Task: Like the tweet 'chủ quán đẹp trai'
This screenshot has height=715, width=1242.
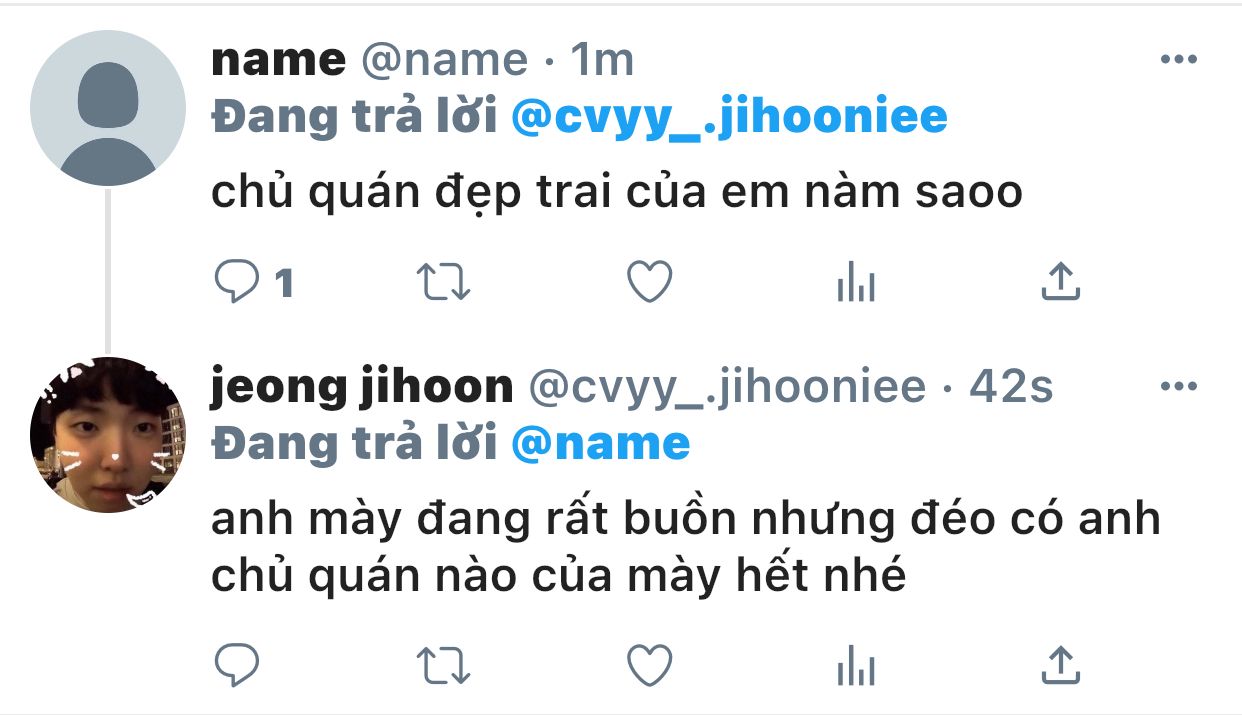Action: [649, 284]
